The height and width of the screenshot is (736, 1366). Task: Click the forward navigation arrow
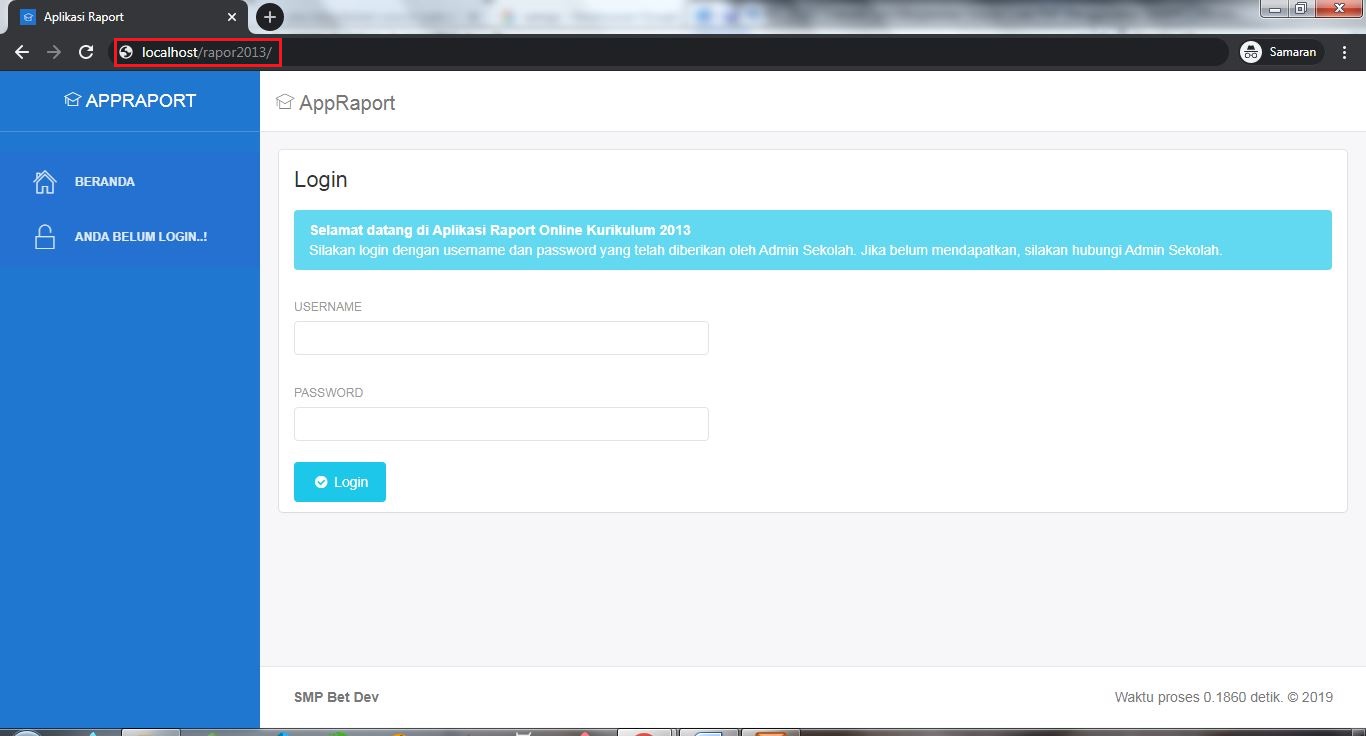[54, 51]
